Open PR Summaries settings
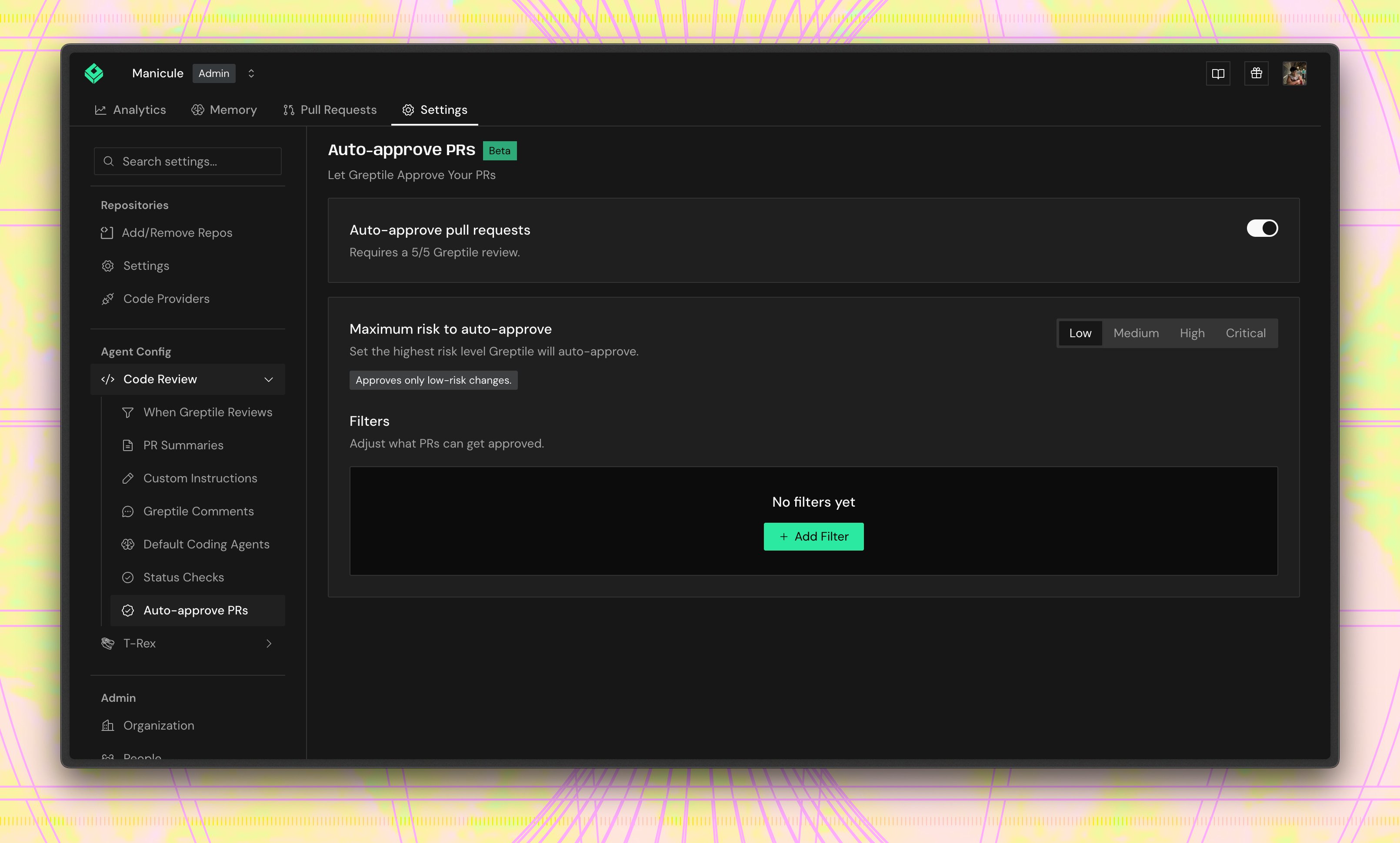Image resolution: width=1400 pixels, height=843 pixels. pos(198,445)
